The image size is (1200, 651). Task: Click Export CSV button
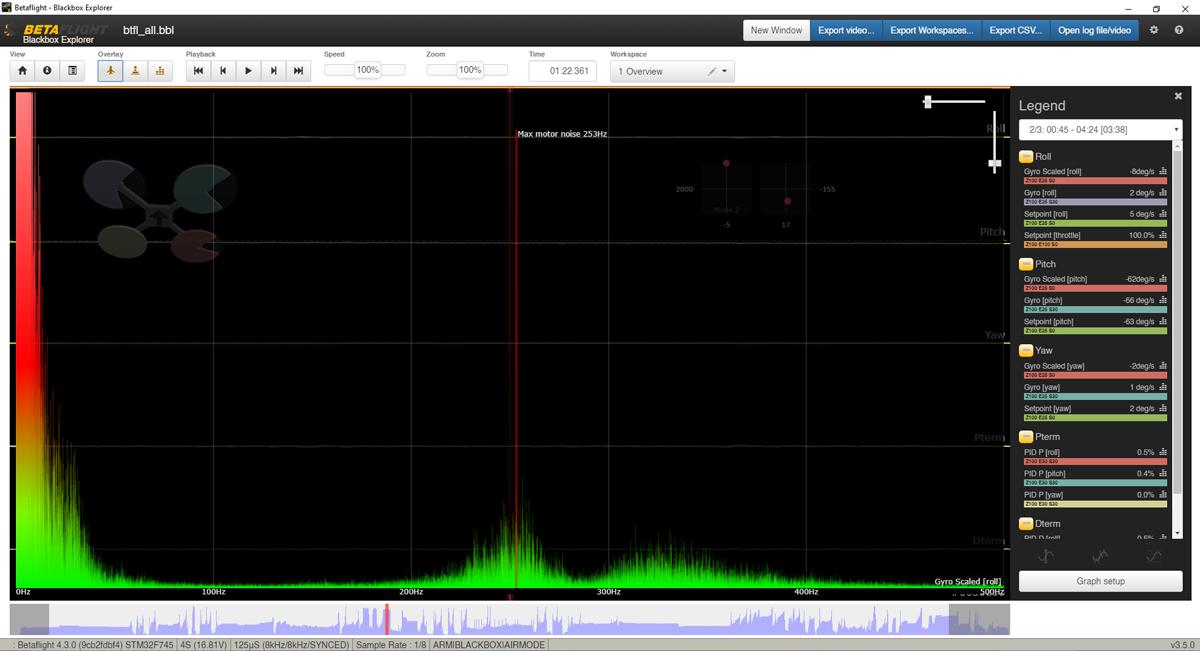(x=1015, y=30)
